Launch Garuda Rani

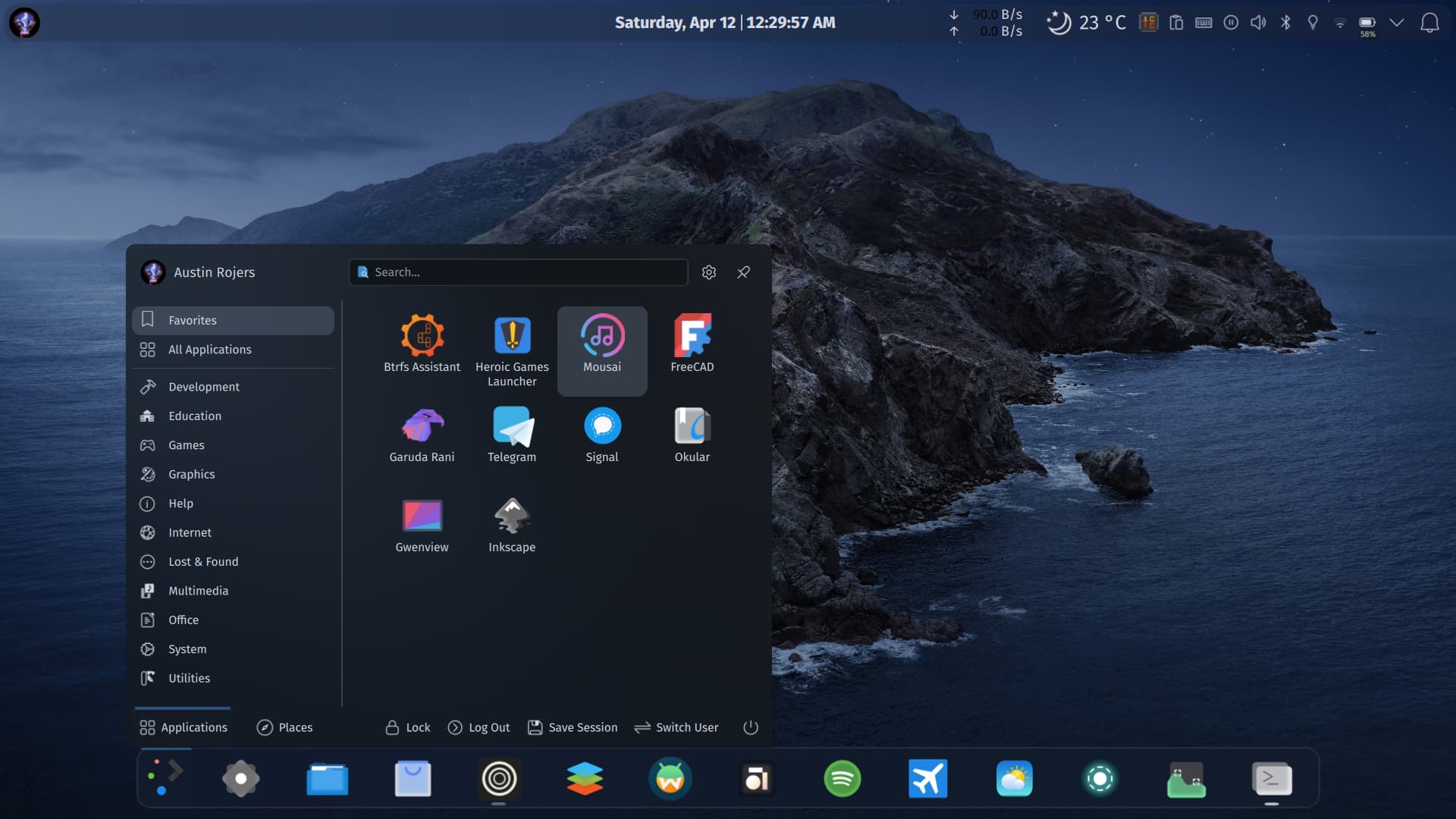point(422,435)
